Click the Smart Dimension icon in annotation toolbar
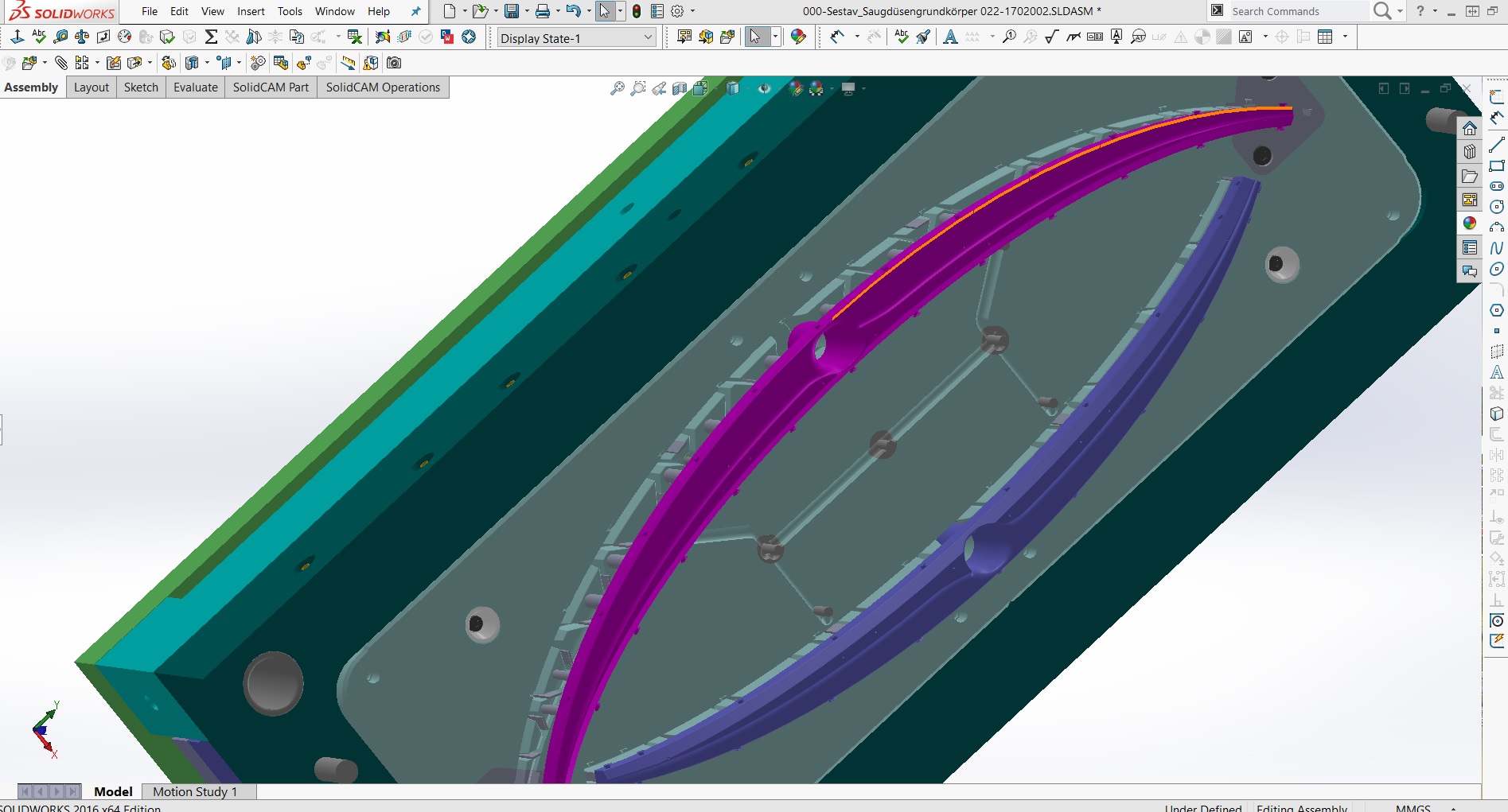The height and width of the screenshot is (812, 1508). [837, 37]
